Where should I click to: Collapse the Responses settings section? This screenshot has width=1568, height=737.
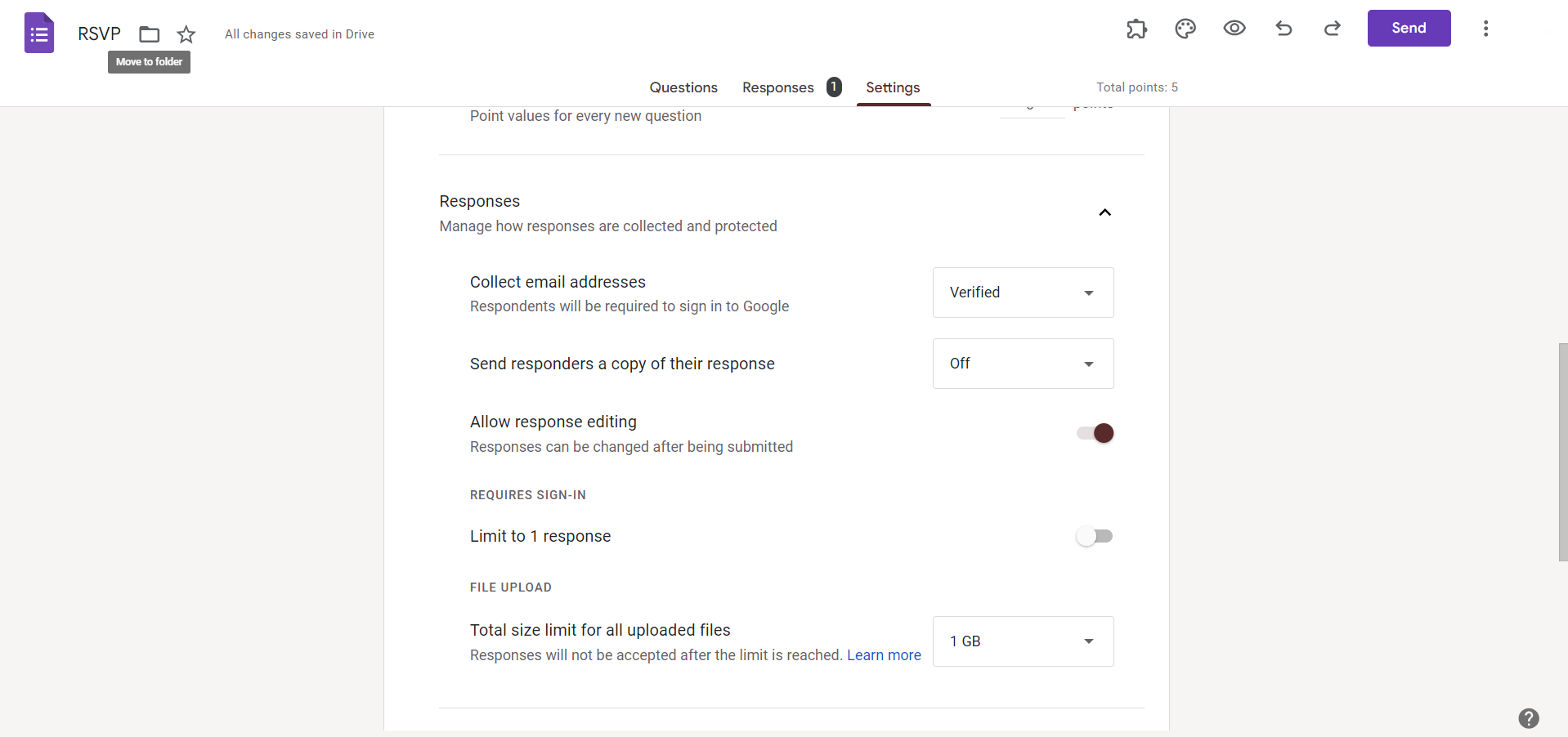tap(1104, 212)
